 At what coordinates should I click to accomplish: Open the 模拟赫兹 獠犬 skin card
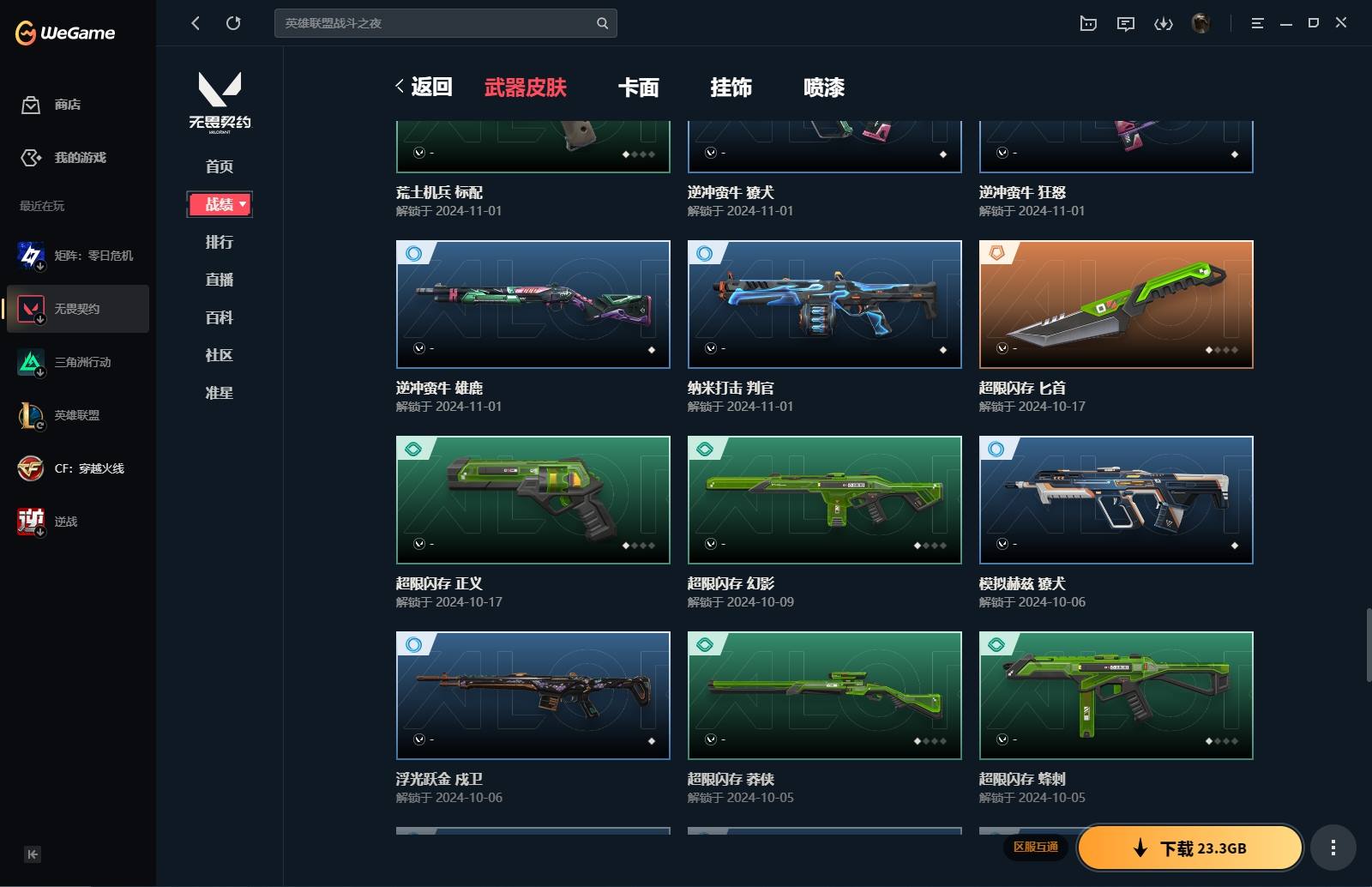[x=1116, y=500]
